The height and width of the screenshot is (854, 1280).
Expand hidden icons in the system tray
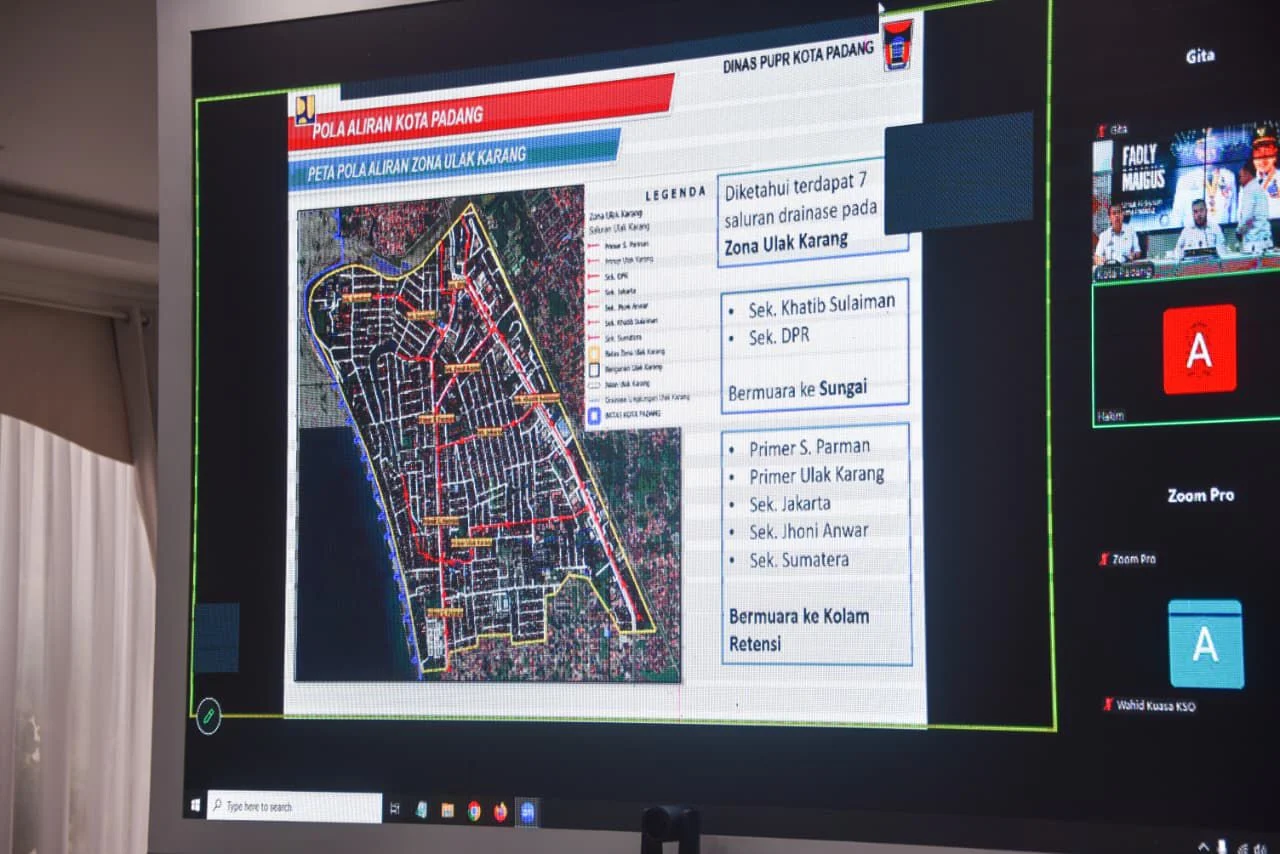(x=1203, y=846)
